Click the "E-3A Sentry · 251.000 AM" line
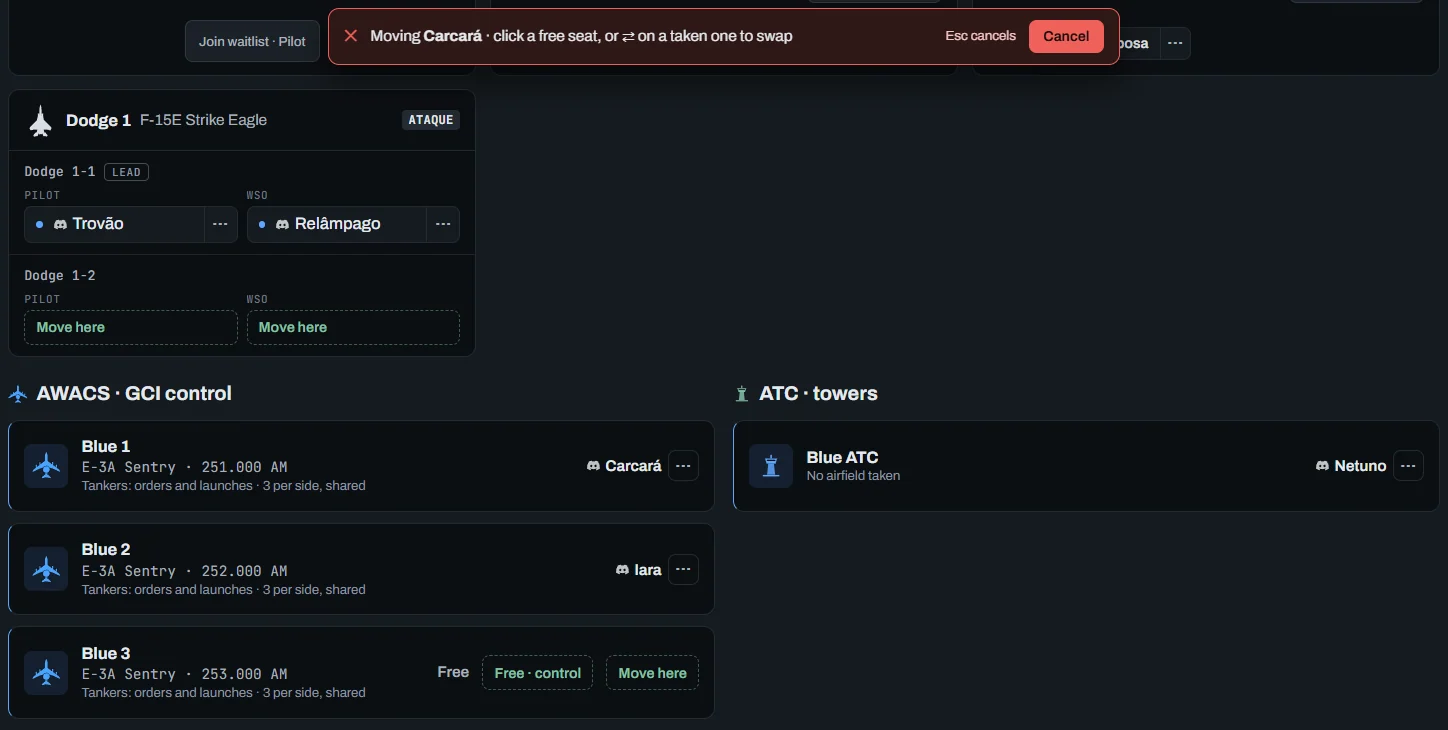Screen dimensions: 1448x730 tap(184, 467)
